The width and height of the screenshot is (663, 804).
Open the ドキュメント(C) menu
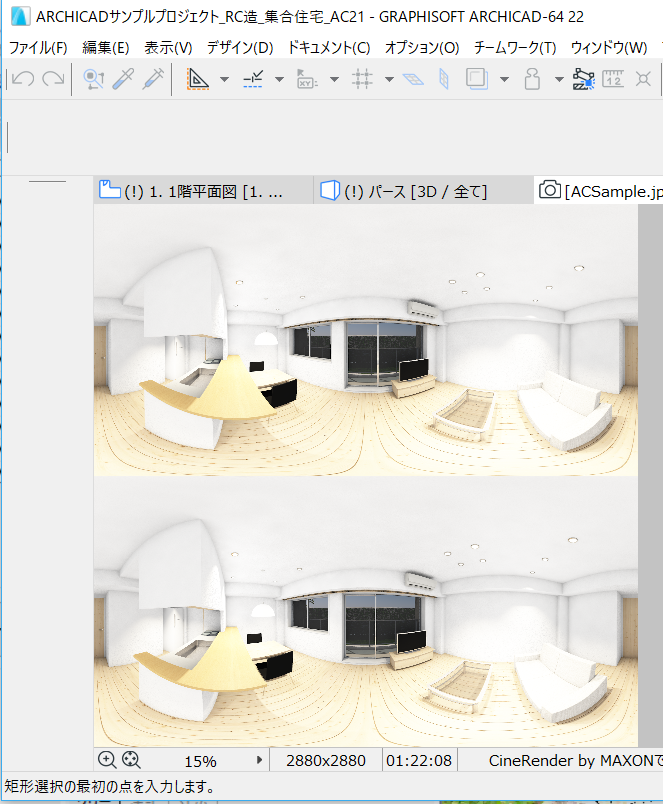tap(329, 48)
